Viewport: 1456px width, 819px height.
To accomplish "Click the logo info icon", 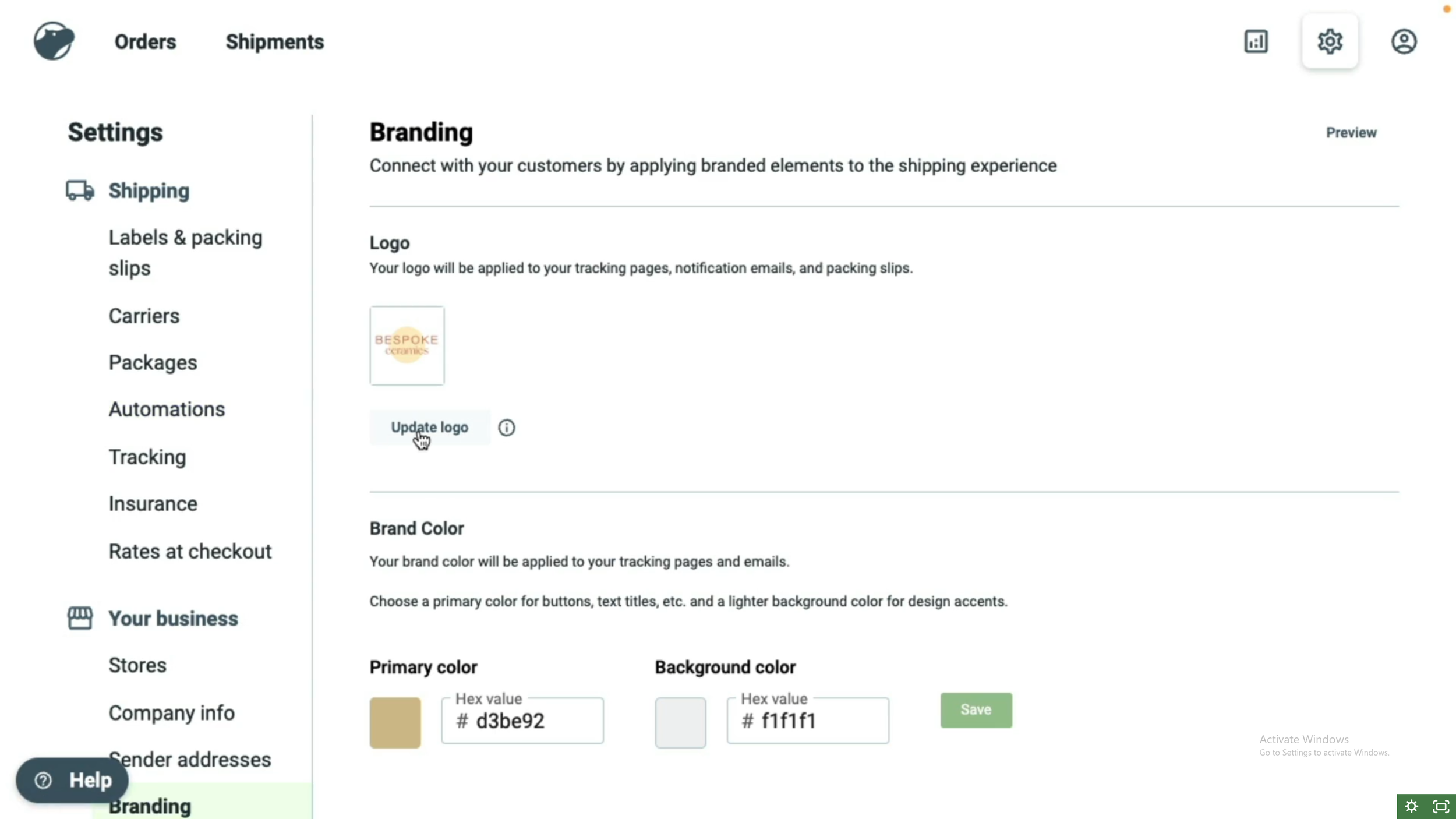I will pos(506,428).
